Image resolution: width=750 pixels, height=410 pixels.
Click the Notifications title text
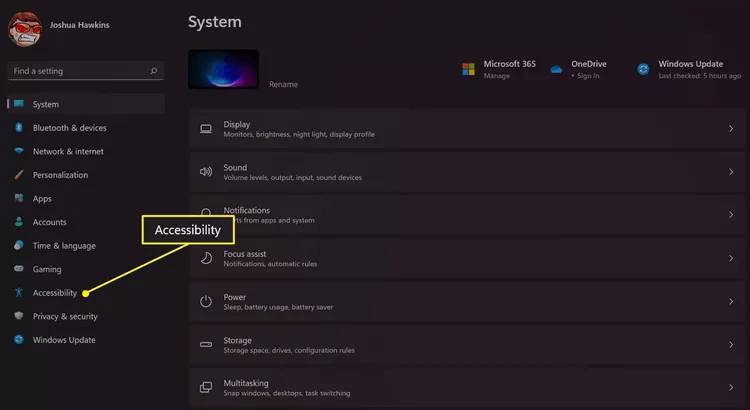[x=246, y=210]
